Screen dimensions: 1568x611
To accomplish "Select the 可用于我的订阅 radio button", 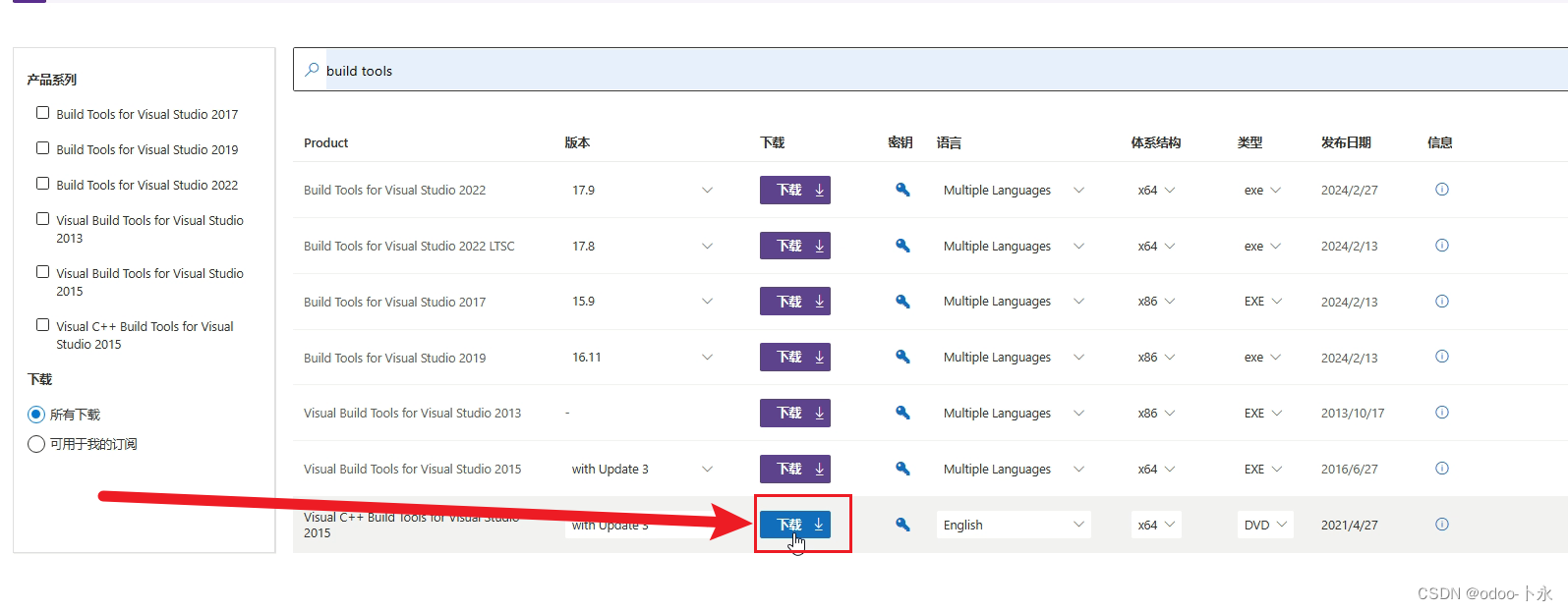I will pos(36,444).
